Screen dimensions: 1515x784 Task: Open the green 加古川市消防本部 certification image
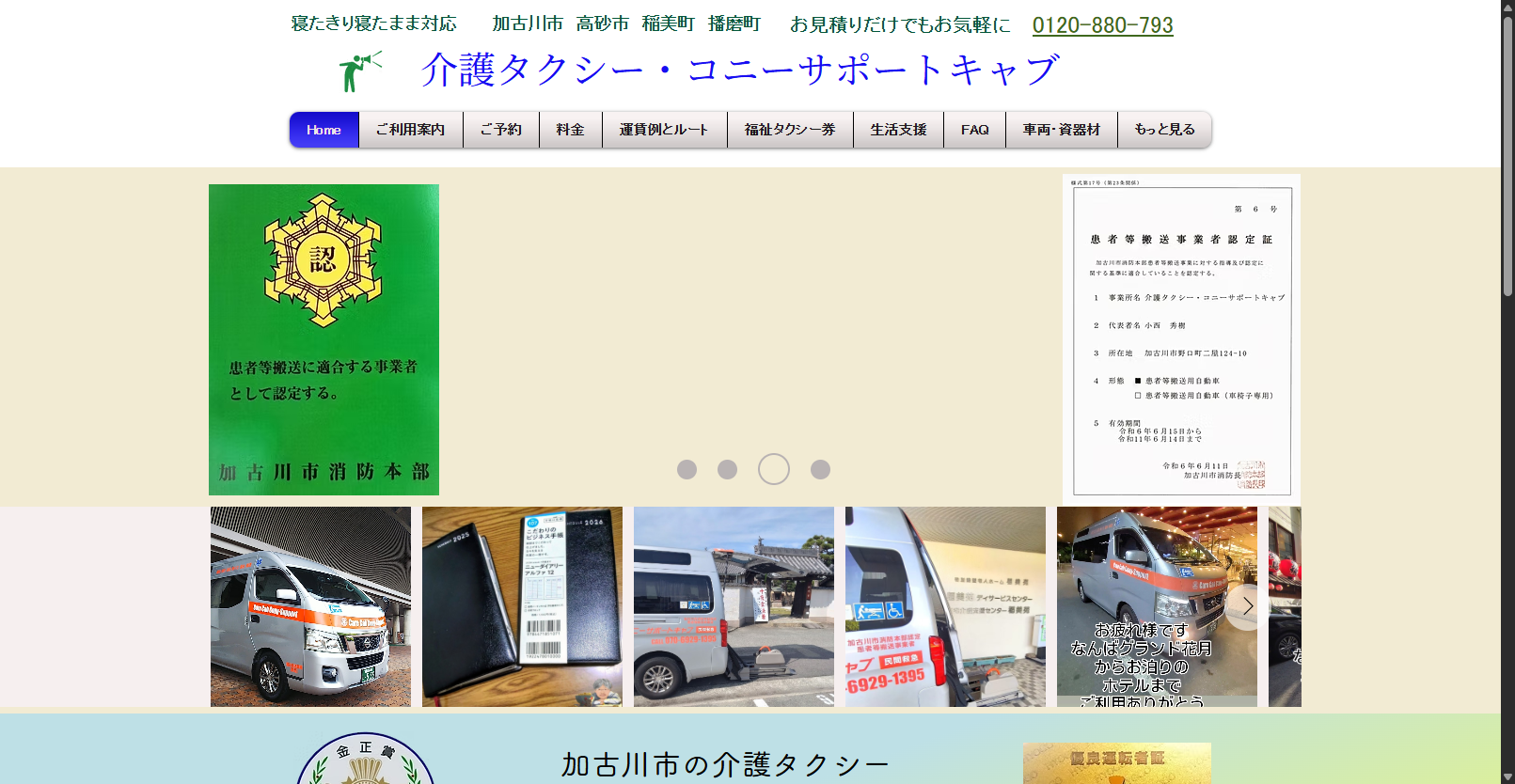(324, 339)
